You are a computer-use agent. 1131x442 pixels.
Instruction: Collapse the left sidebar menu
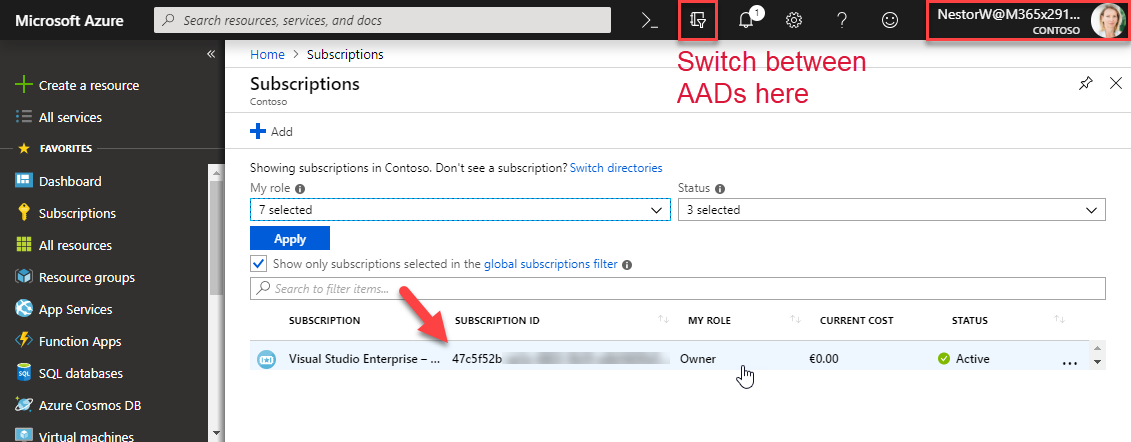211,54
